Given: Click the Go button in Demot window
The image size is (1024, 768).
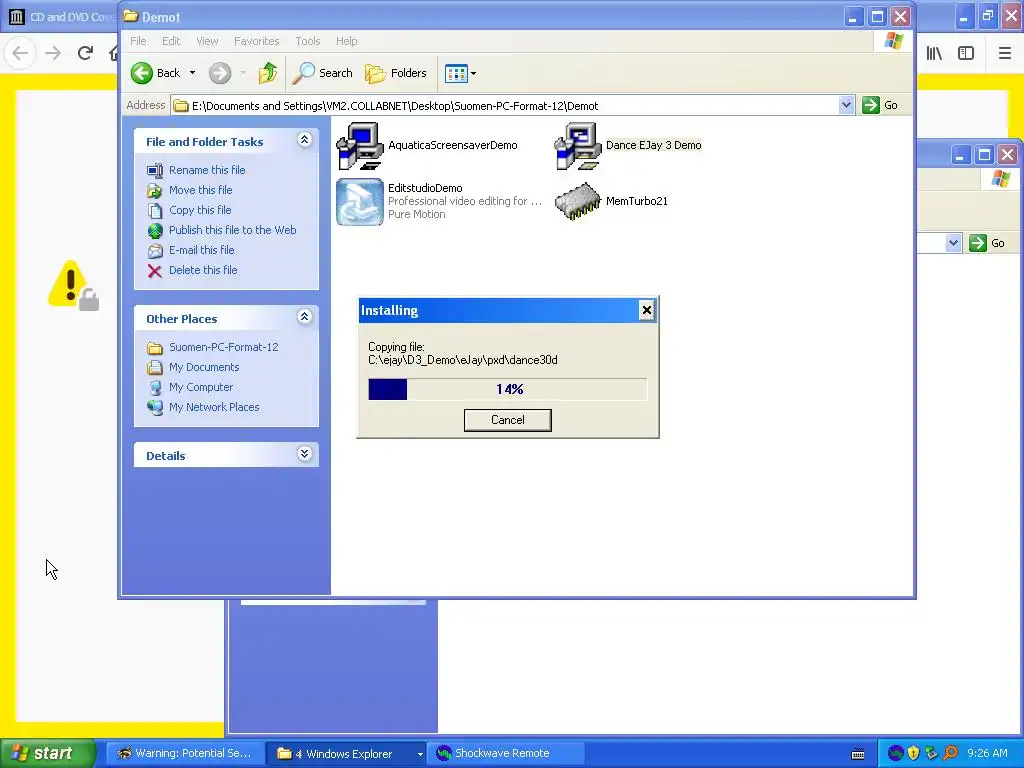Looking at the screenshot, I should (880, 105).
